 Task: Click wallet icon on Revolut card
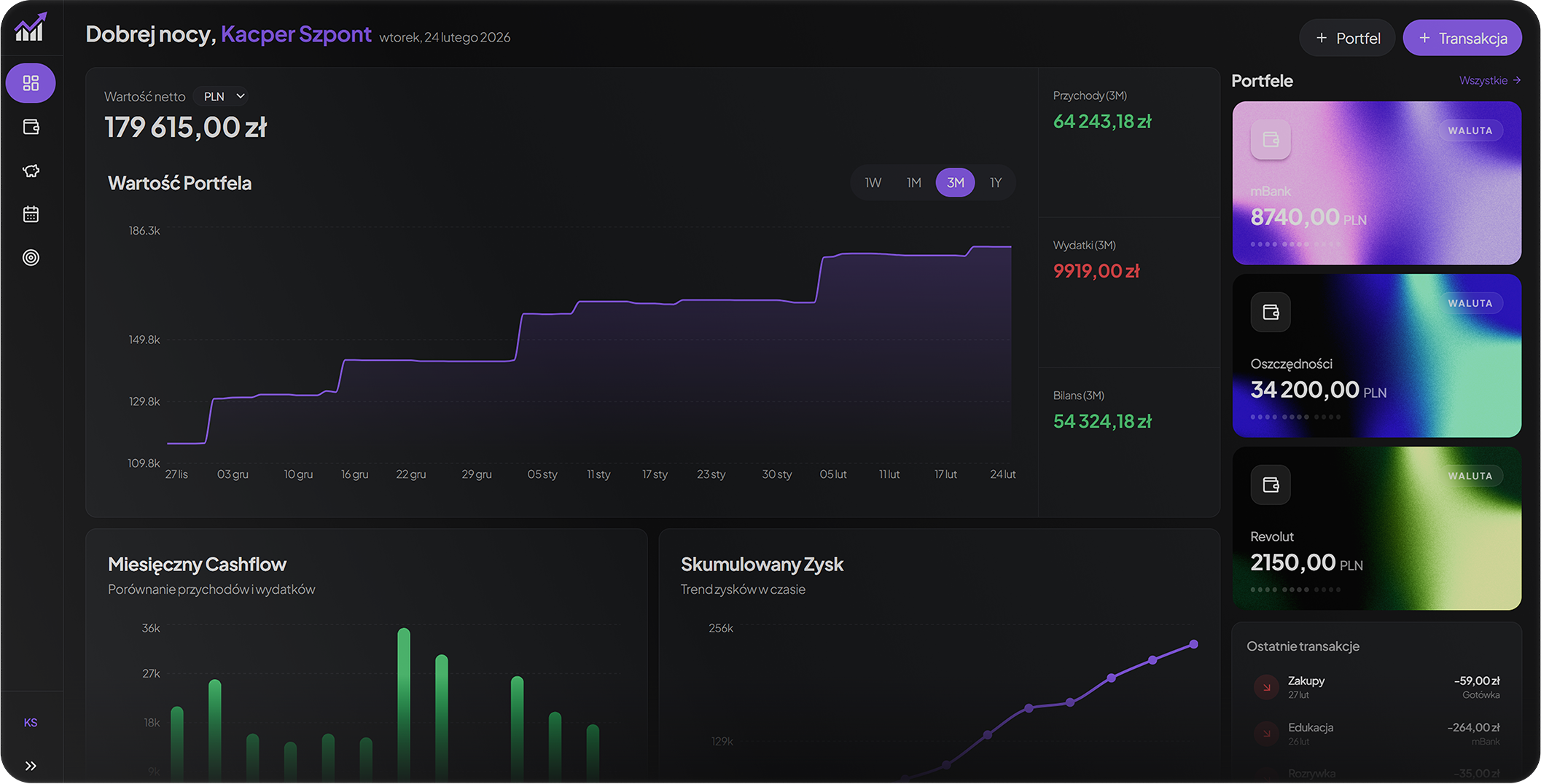coord(1271,485)
